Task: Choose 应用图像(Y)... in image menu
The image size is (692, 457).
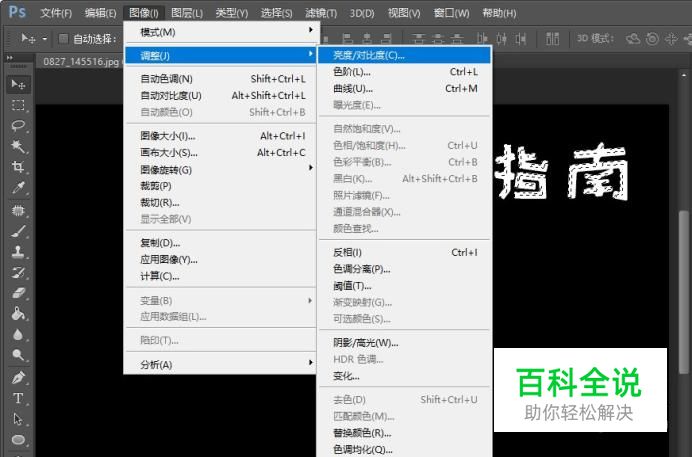Action: 221,259
